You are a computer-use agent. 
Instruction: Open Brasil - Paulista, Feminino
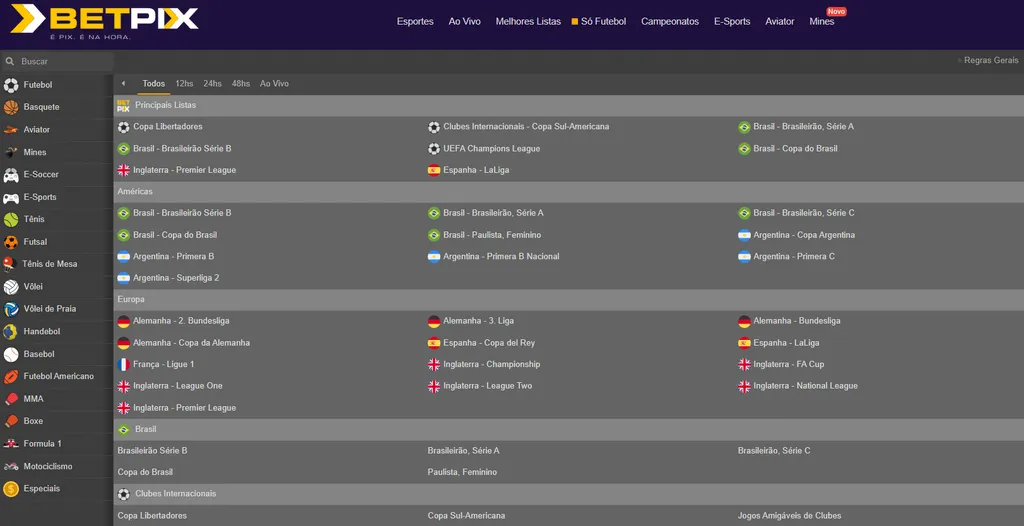(x=492, y=235)
